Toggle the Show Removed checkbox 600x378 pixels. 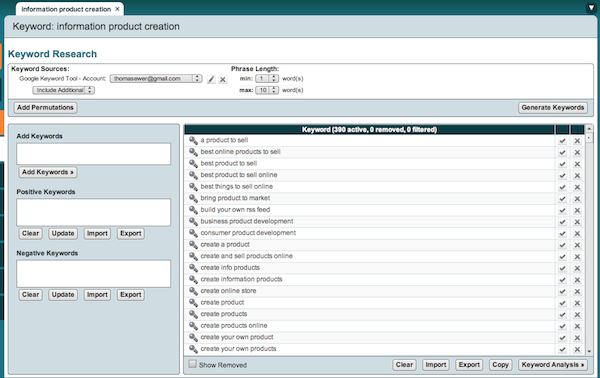tap(192, 364)
